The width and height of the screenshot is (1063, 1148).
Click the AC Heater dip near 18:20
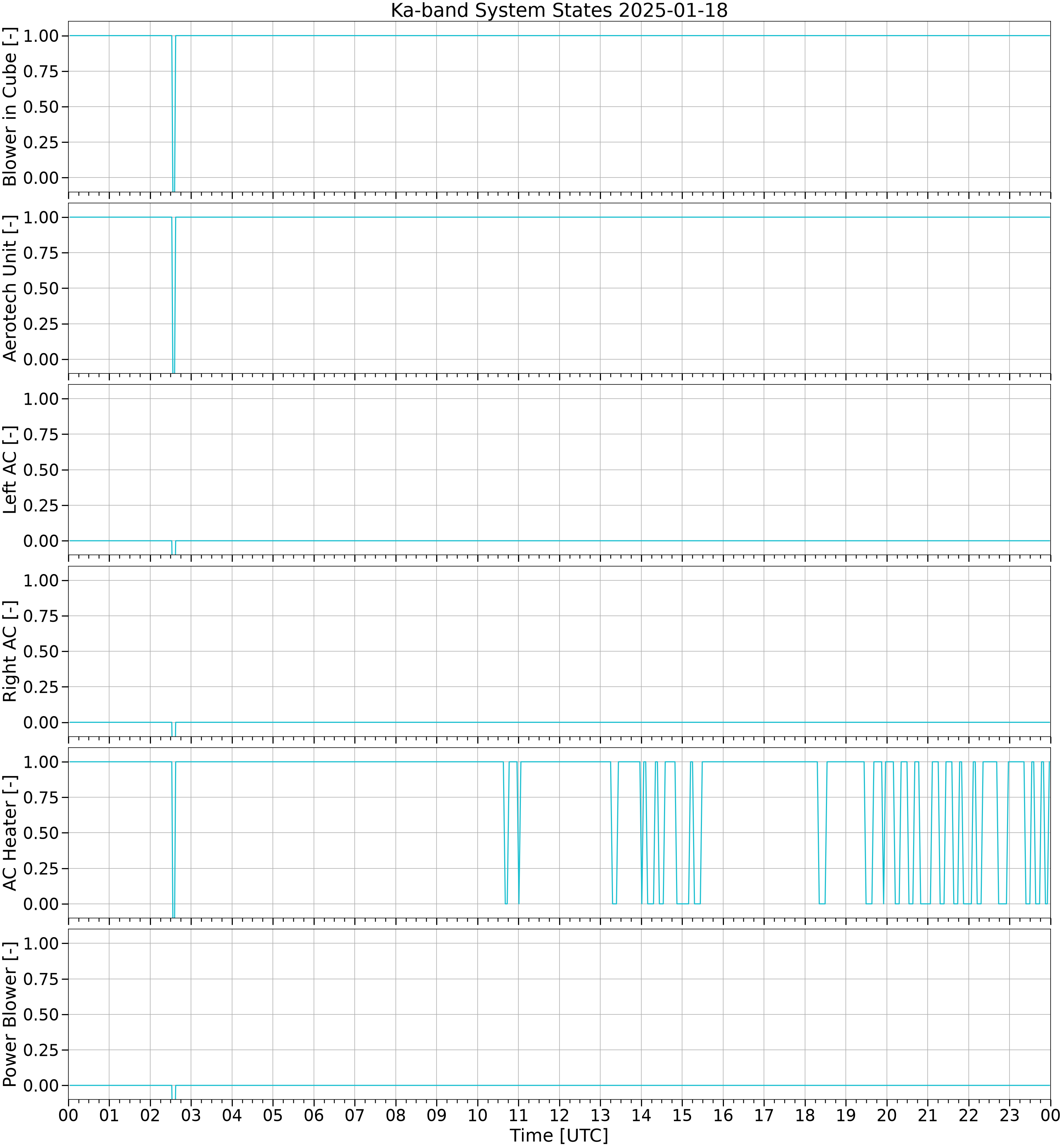coord(822,833)
